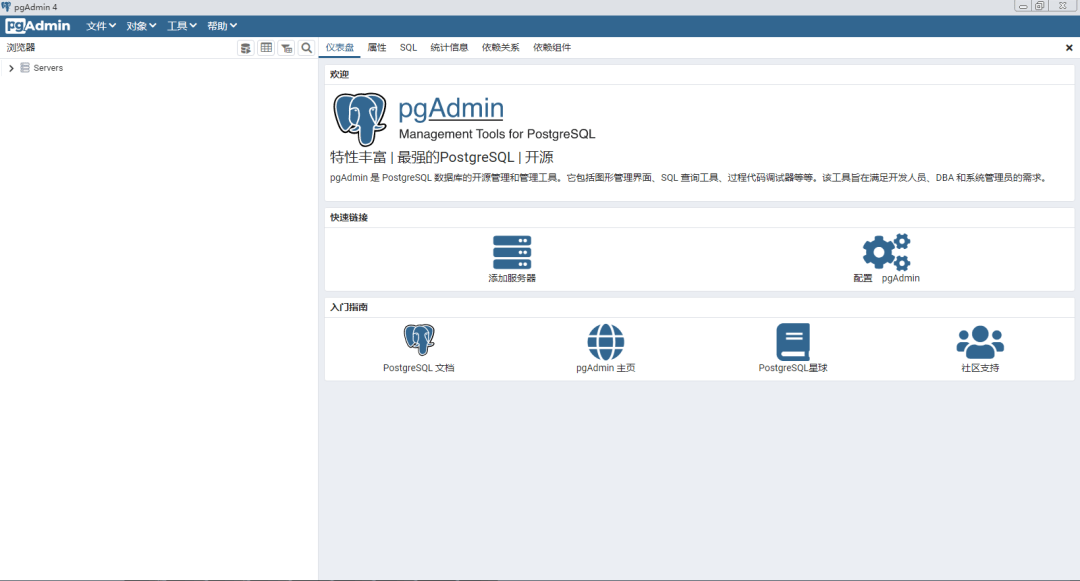Click 'Management Tools for PostgreSQL' subtitle
1080x581 pixels.
[497, 134]
